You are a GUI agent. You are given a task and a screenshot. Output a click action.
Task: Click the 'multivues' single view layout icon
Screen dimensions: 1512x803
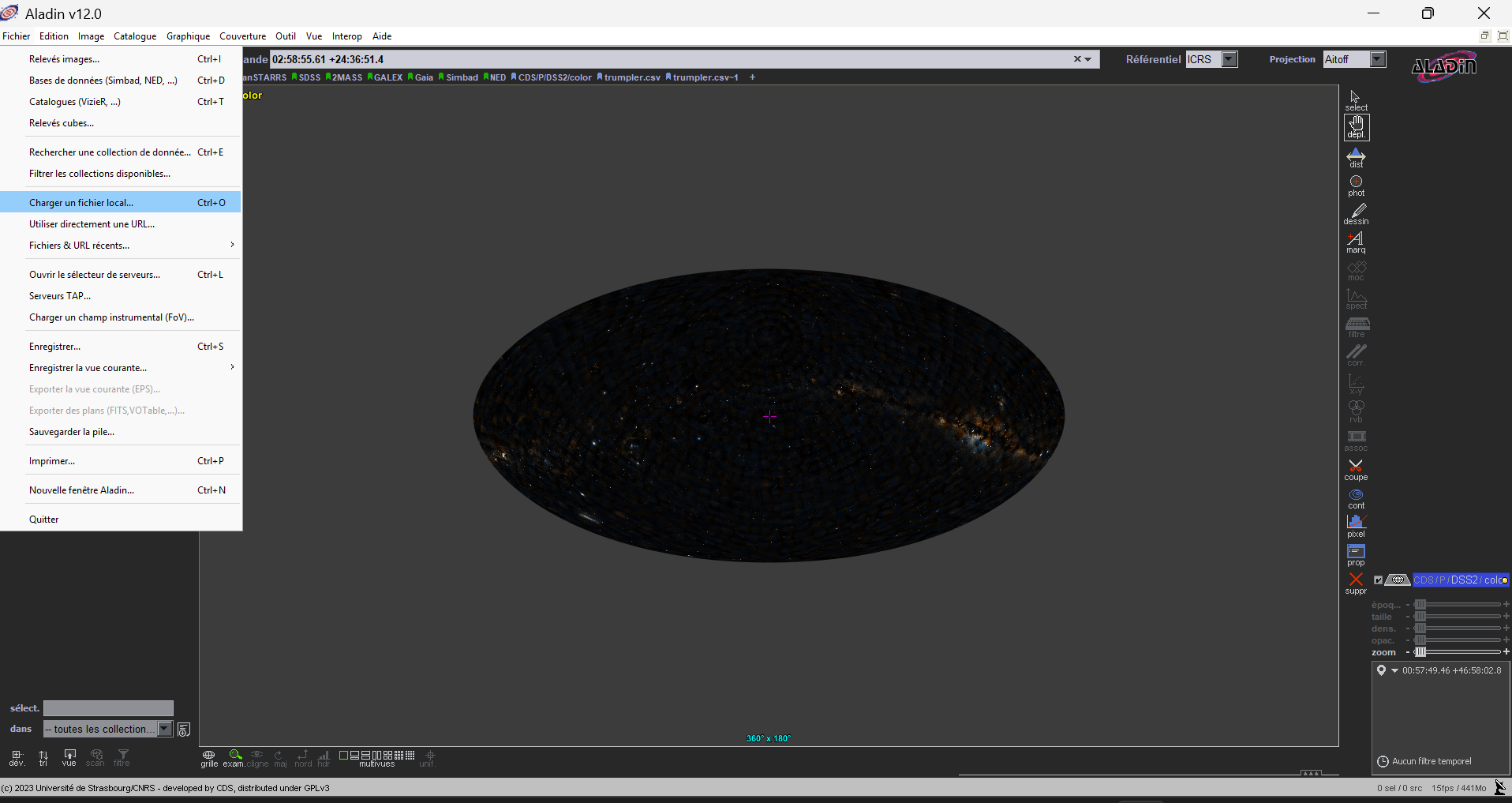click(344, 756)
